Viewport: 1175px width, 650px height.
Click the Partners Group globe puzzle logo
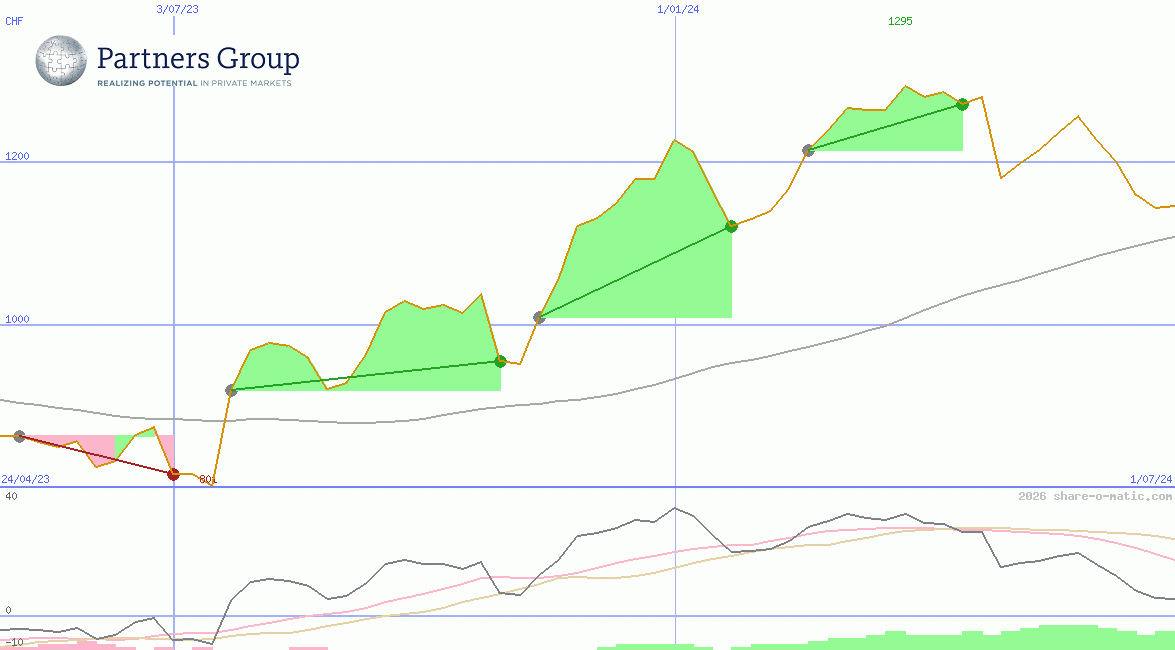(x=60, y=61)
